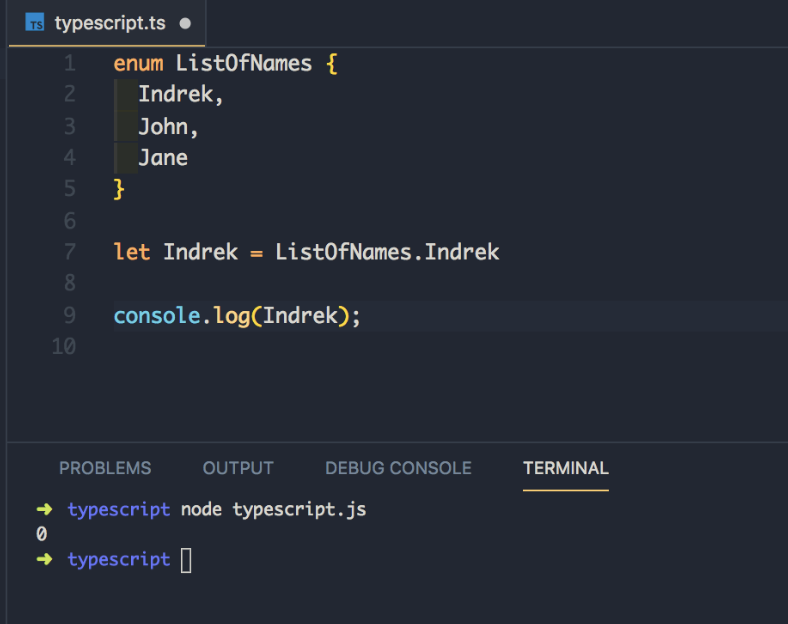The width and height of the screenshot is (788, 624).
Task: Click the 'Jane' enum member
Action: 163,158
